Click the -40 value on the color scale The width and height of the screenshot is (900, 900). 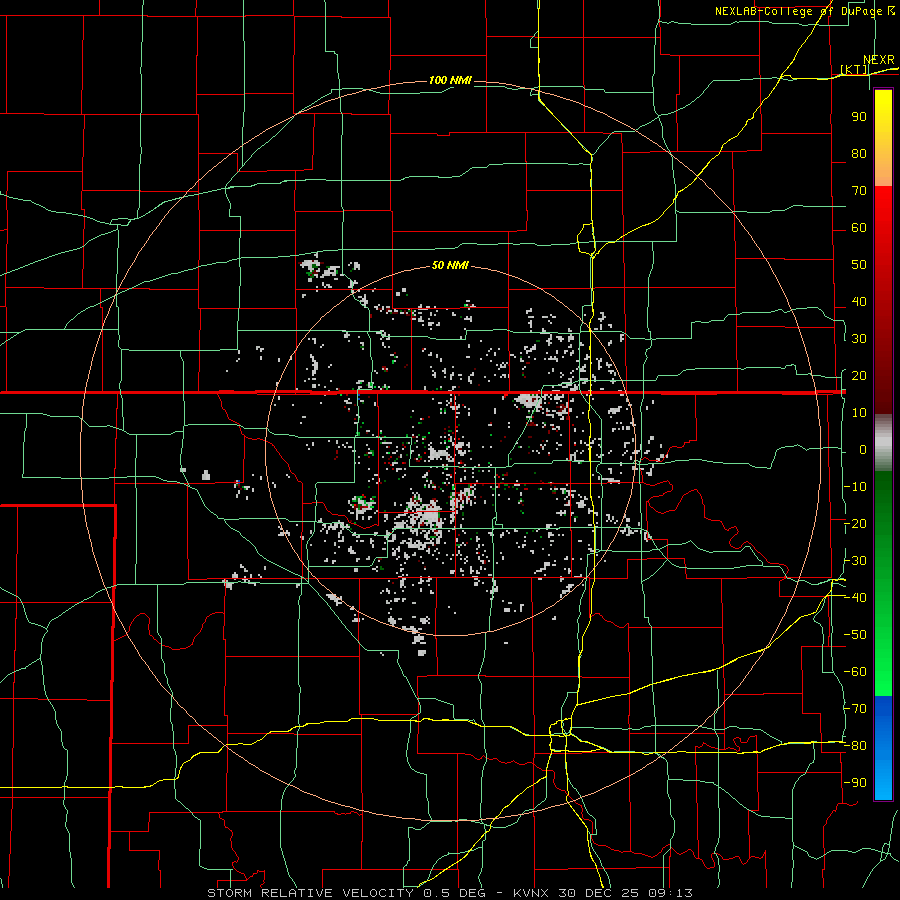(855, 598)
